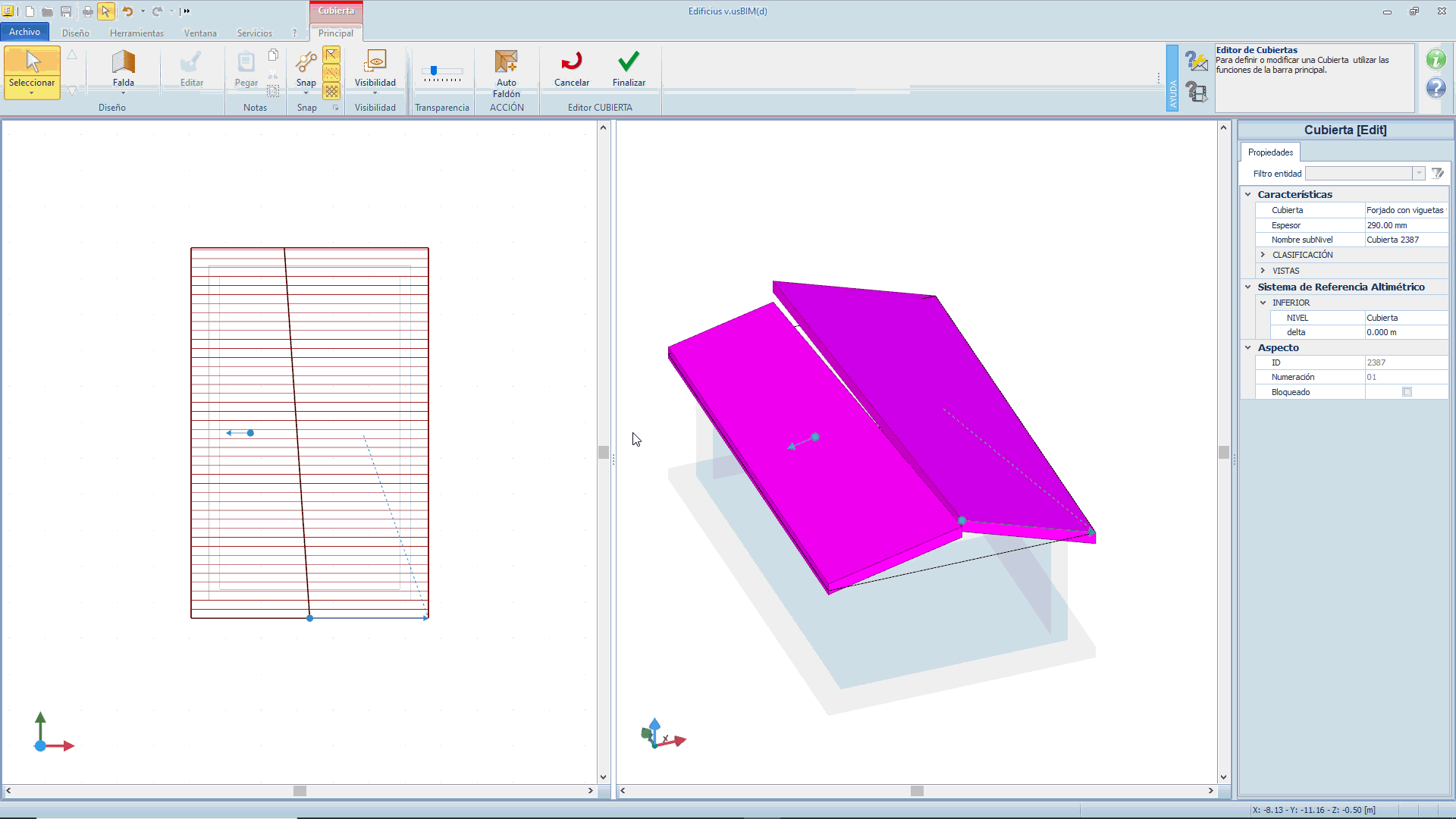Toggle the Bloqueado checkbox
The image size is (1456, 819).
(x=1407, y=392)
